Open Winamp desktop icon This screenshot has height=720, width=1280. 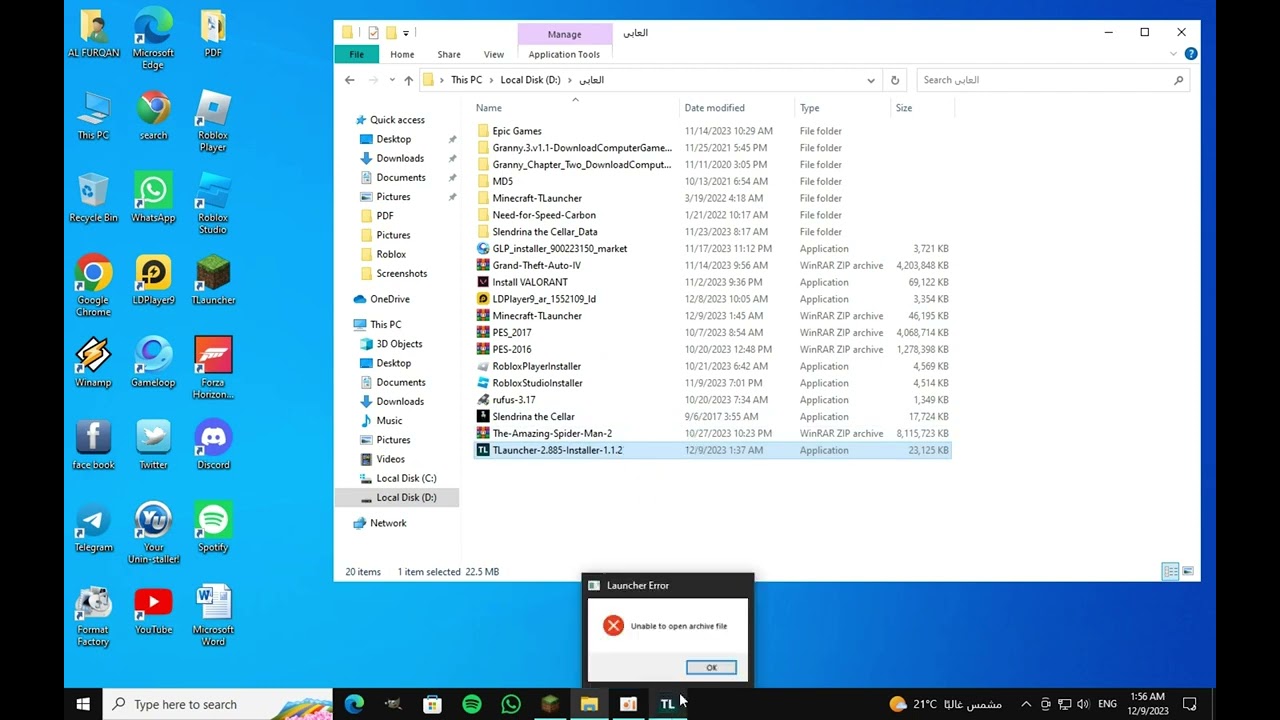93,362
